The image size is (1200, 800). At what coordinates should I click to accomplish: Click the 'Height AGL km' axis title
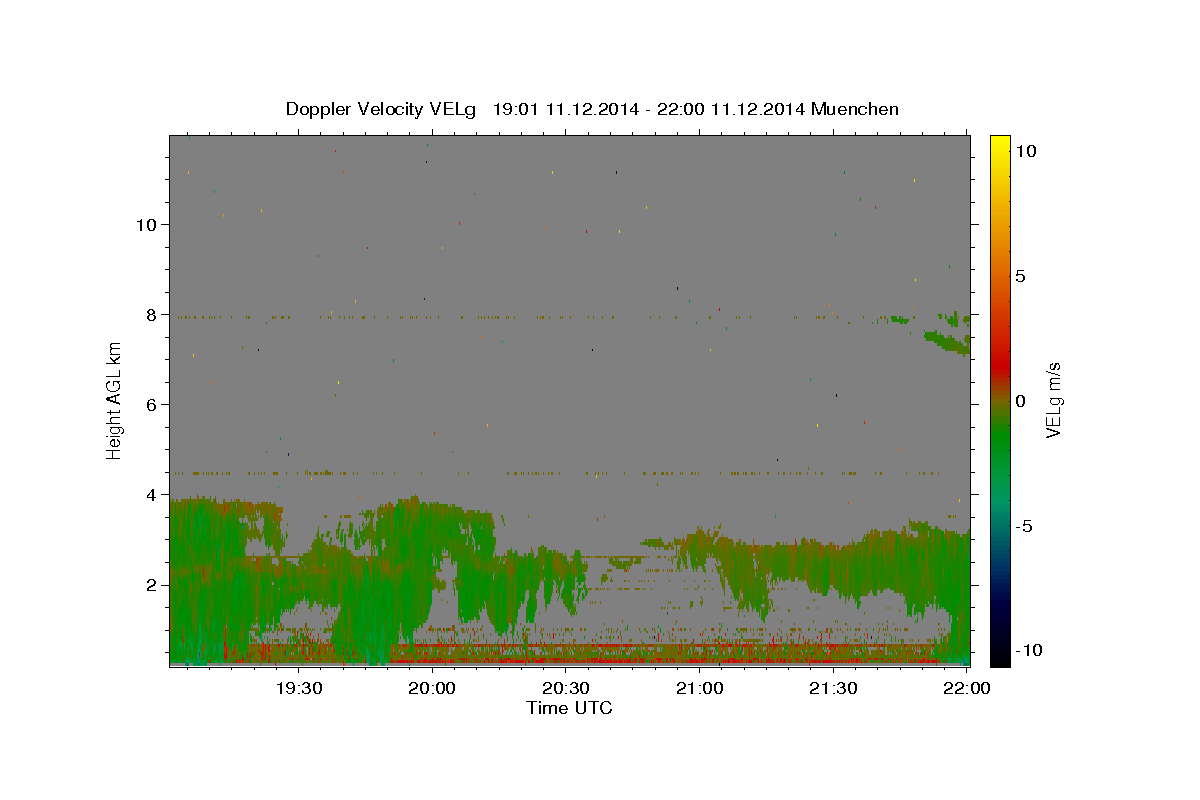coord(115,400)
